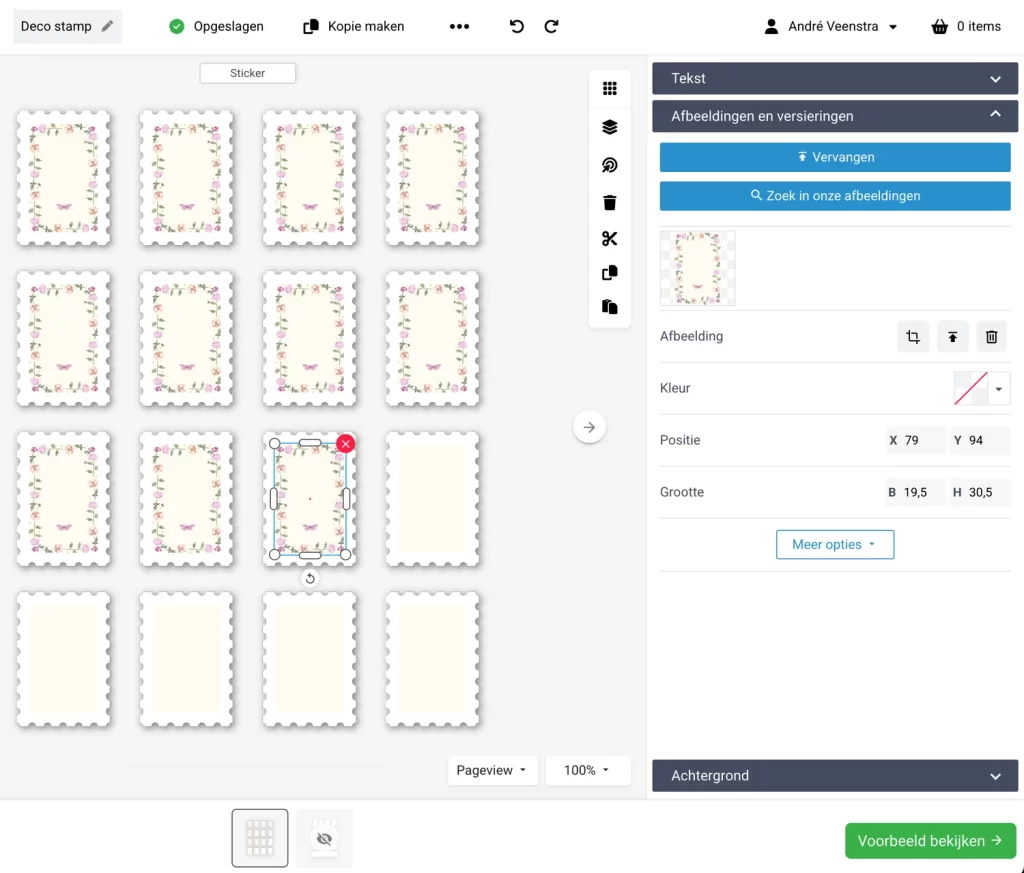Expand the Achtergrond section
The height and width of the screenshot is (873, 1024).
pyautogui.click(x=835, y=776)
